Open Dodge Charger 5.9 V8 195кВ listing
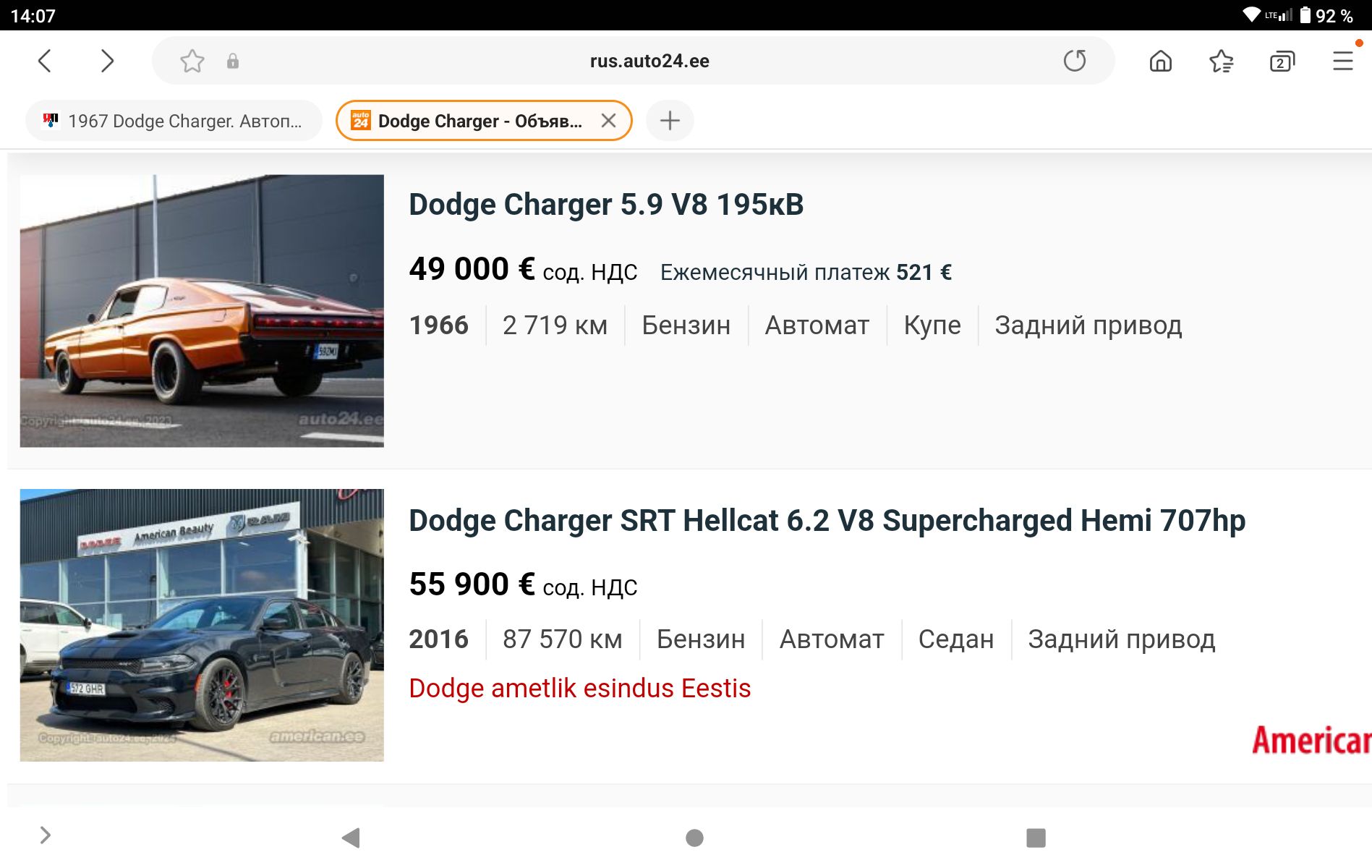The image size is (1372, 868). tap(606, 205)
